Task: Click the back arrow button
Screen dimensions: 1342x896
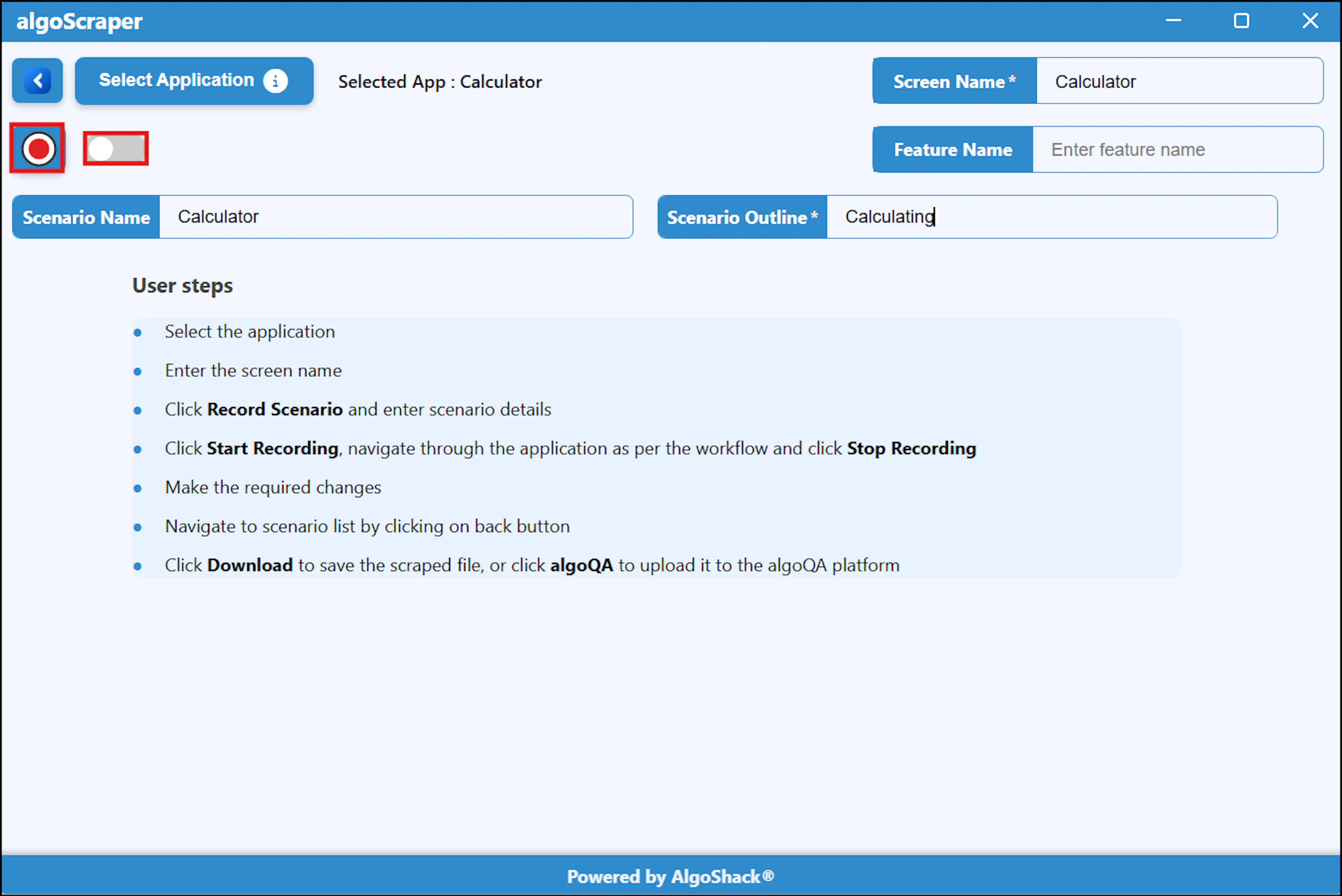Action: (38, 81)
